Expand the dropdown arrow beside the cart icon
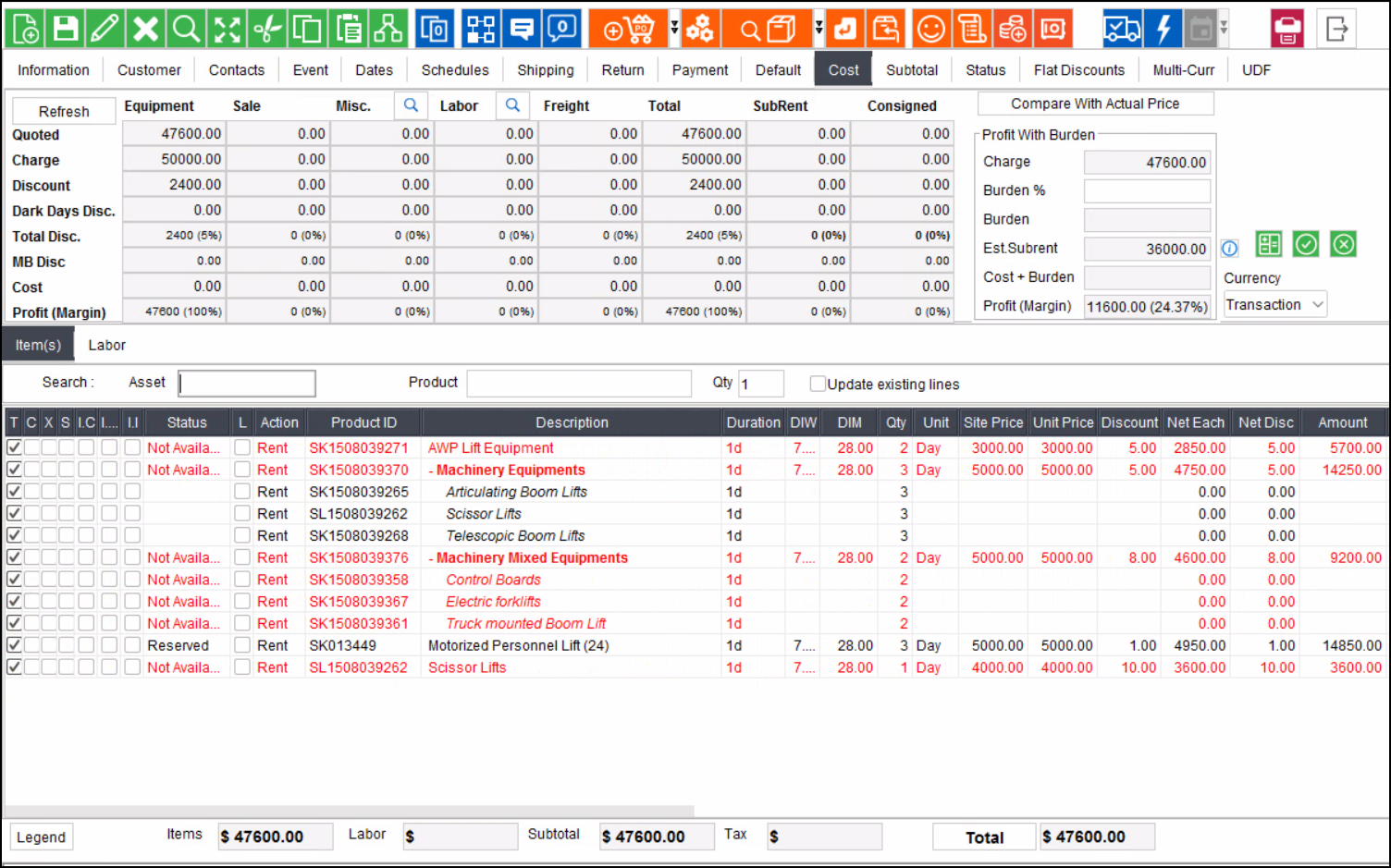 pyautogui.click(x=674, y=30)
